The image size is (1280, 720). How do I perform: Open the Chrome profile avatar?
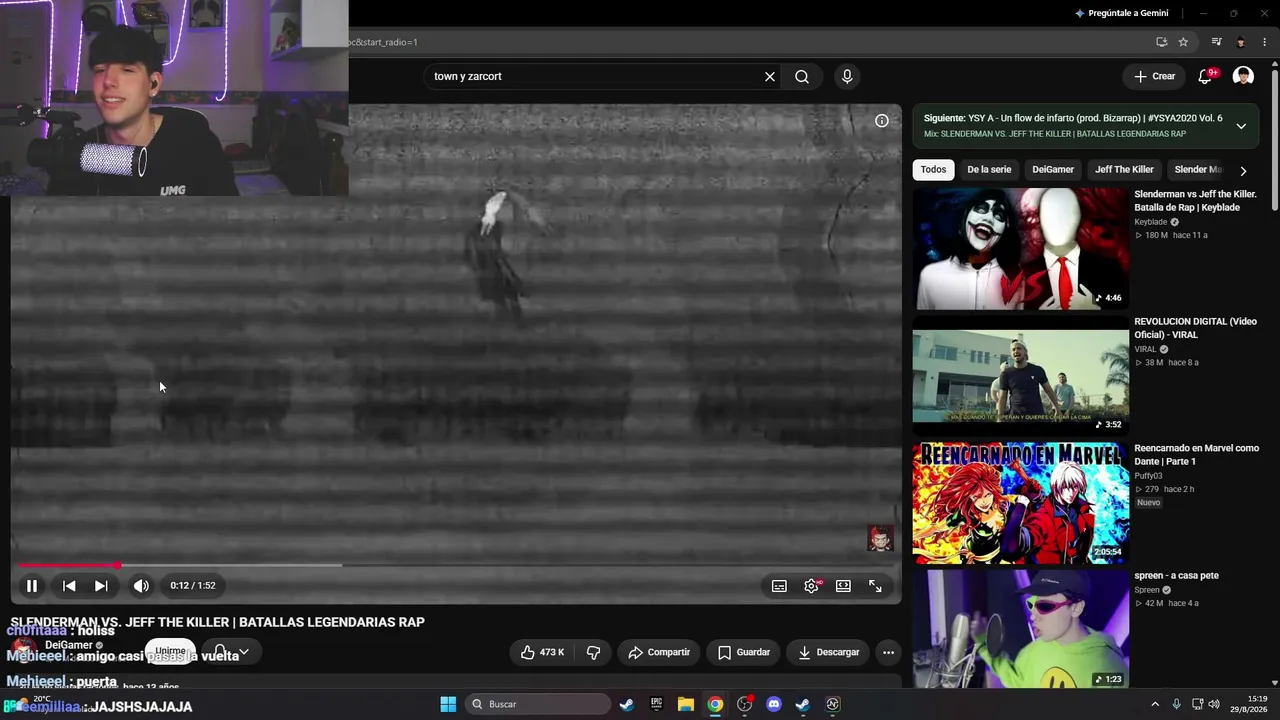pos(1241,42)
